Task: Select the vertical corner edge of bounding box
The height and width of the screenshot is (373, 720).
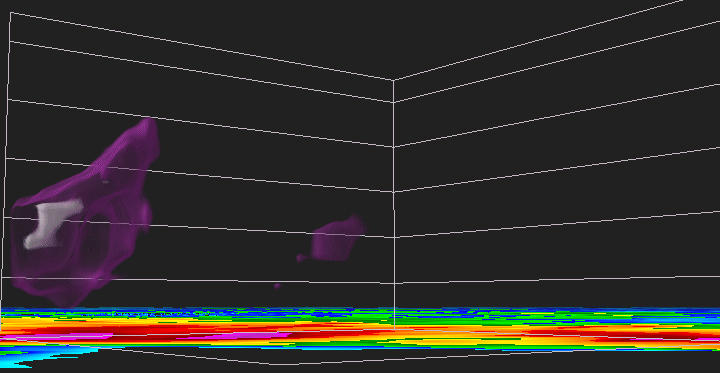Action: click(x=394, y=204)
